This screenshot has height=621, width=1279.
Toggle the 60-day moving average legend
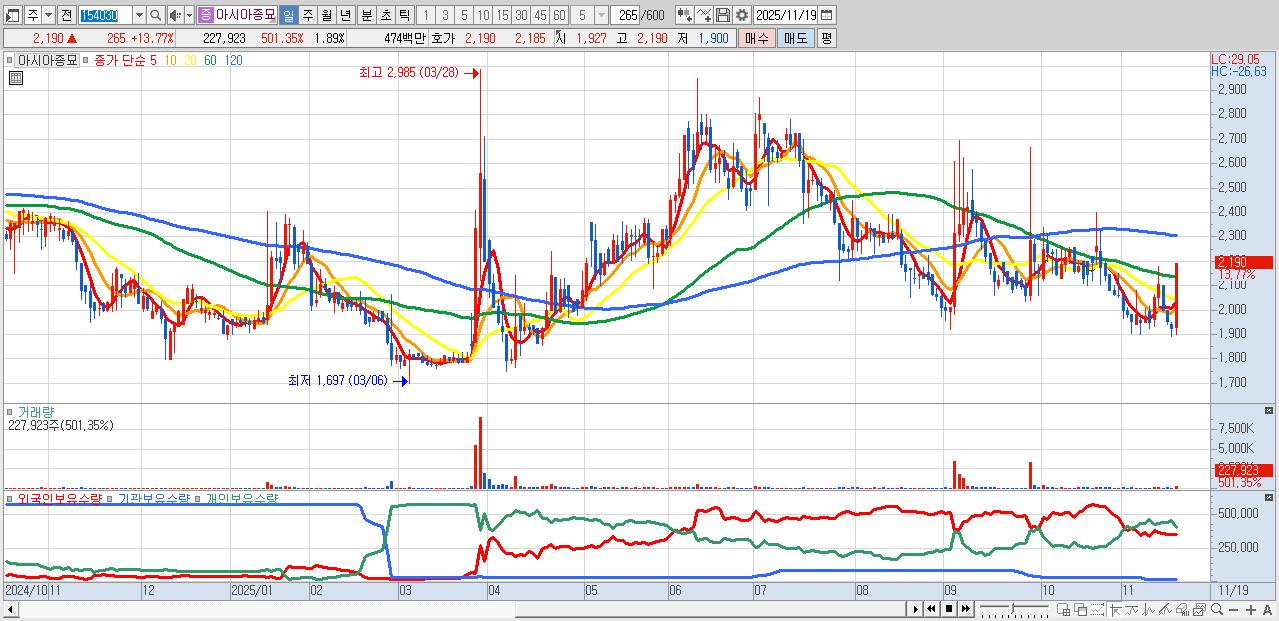[210, 60]
